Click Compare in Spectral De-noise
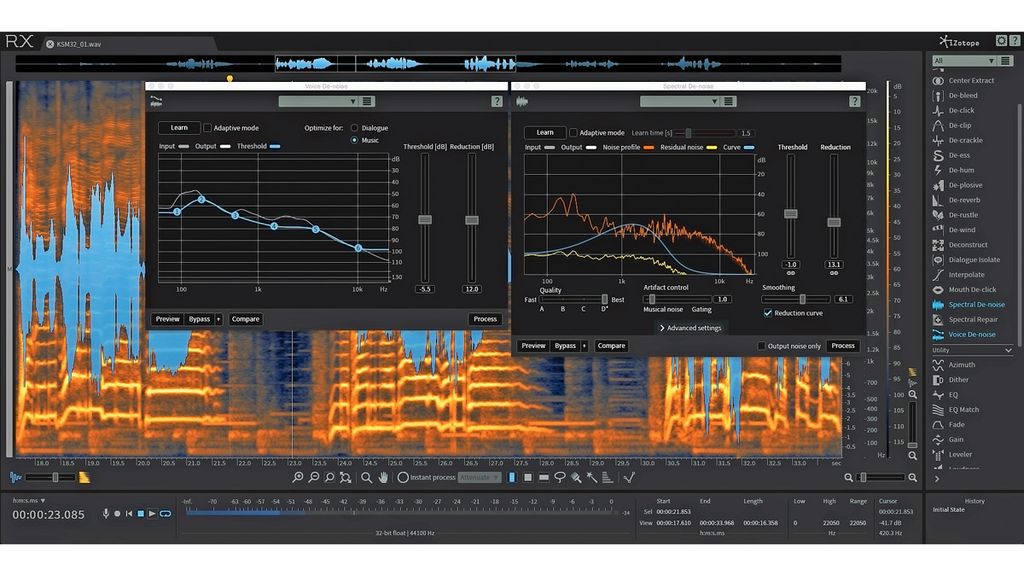 point(611,346)
